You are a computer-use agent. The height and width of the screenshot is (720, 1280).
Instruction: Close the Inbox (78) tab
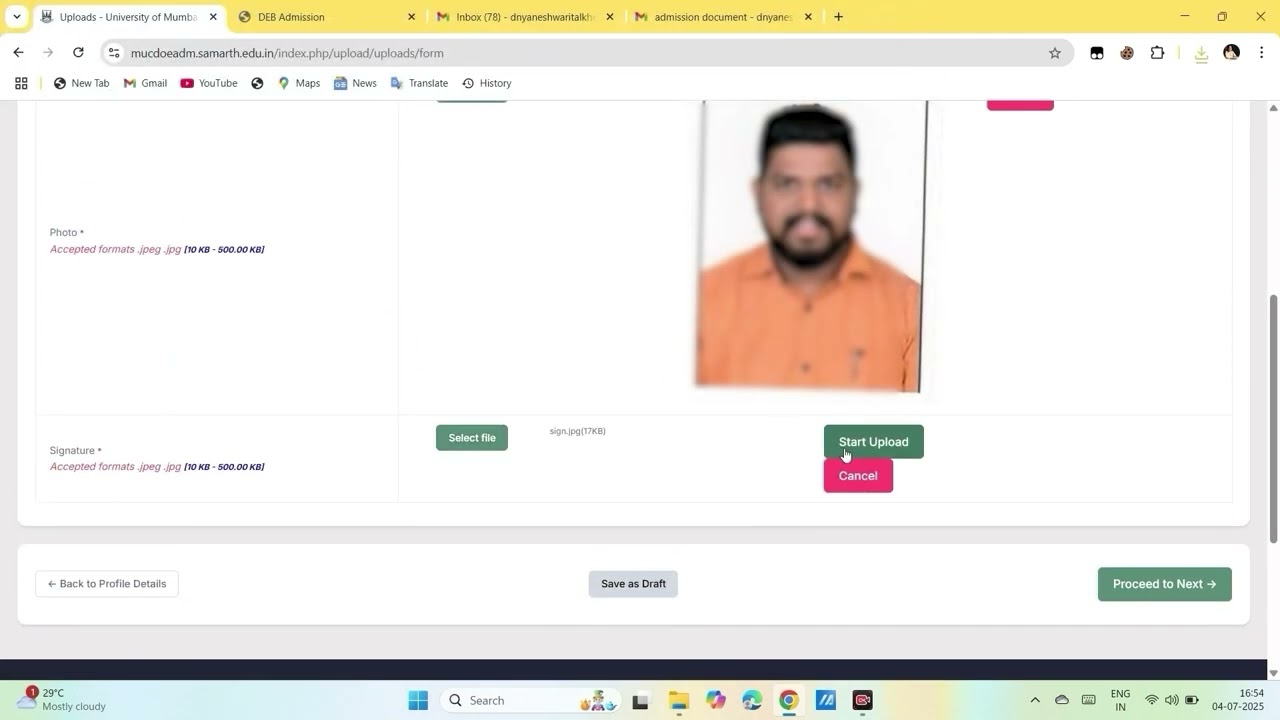[x=610, y=17]
